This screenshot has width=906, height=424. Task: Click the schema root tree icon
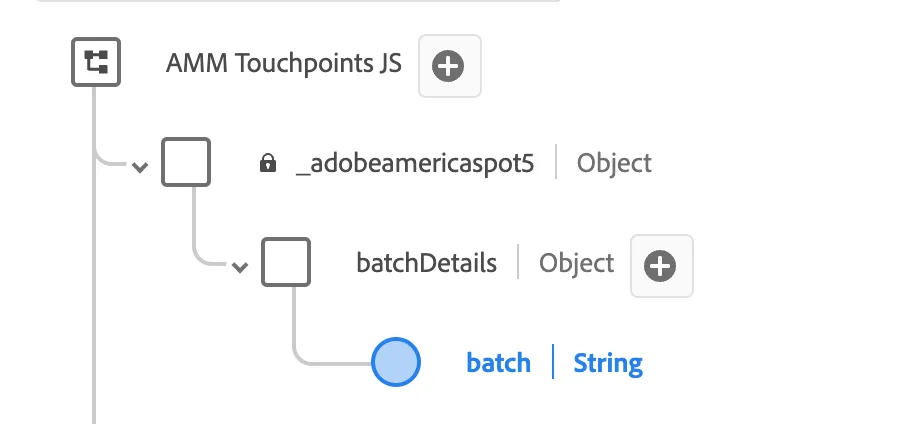pyautogui.click(x=96, y=62)
